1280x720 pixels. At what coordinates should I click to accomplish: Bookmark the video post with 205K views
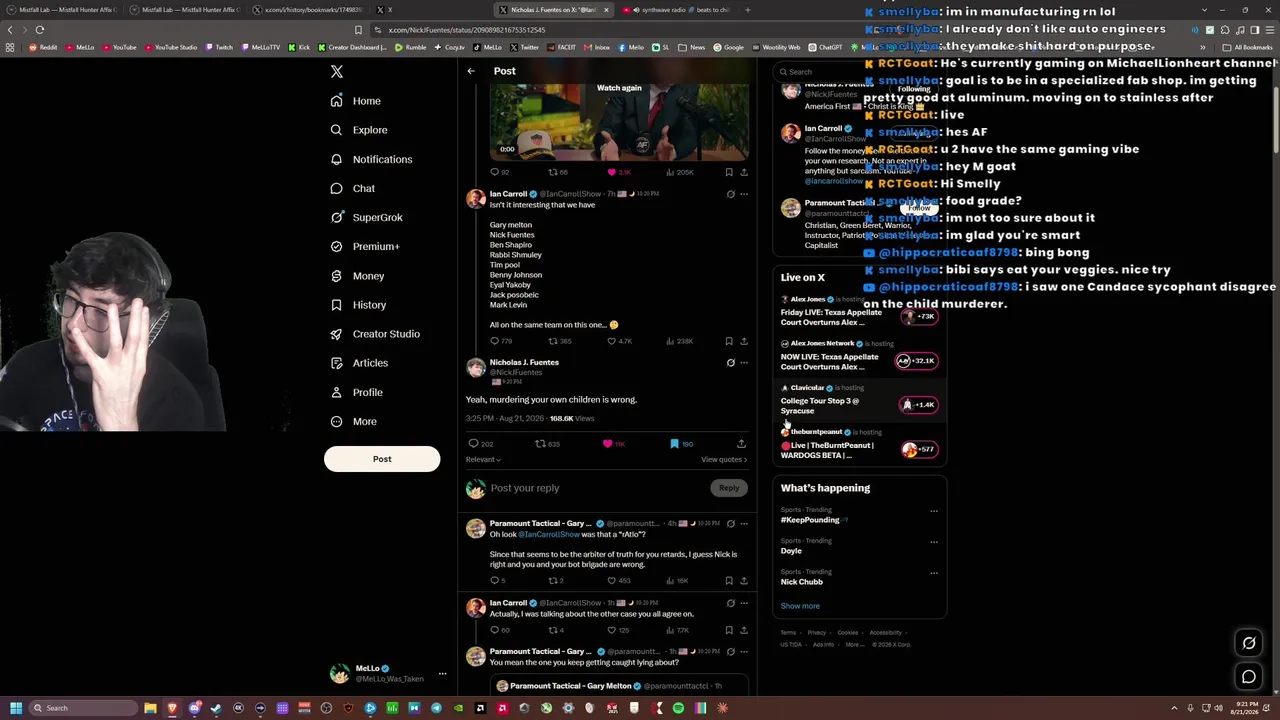pos(728,172)
